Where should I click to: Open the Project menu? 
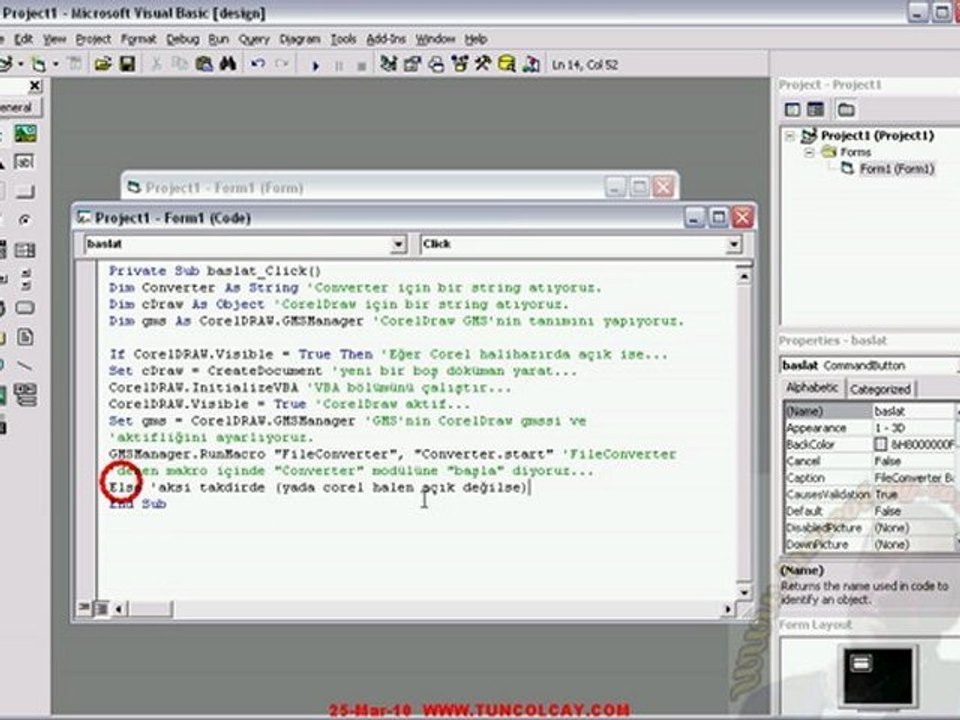(x=93, y=39)
